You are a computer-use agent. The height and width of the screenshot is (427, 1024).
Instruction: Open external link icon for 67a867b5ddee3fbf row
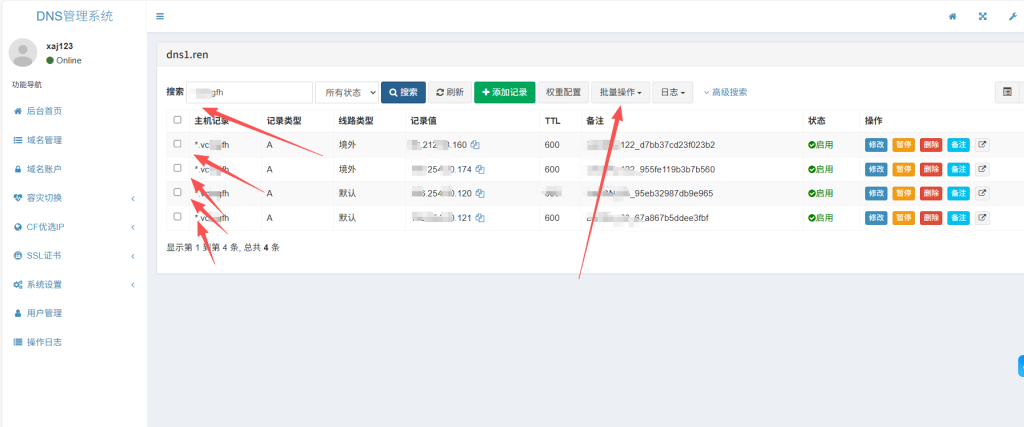point(982,218)
